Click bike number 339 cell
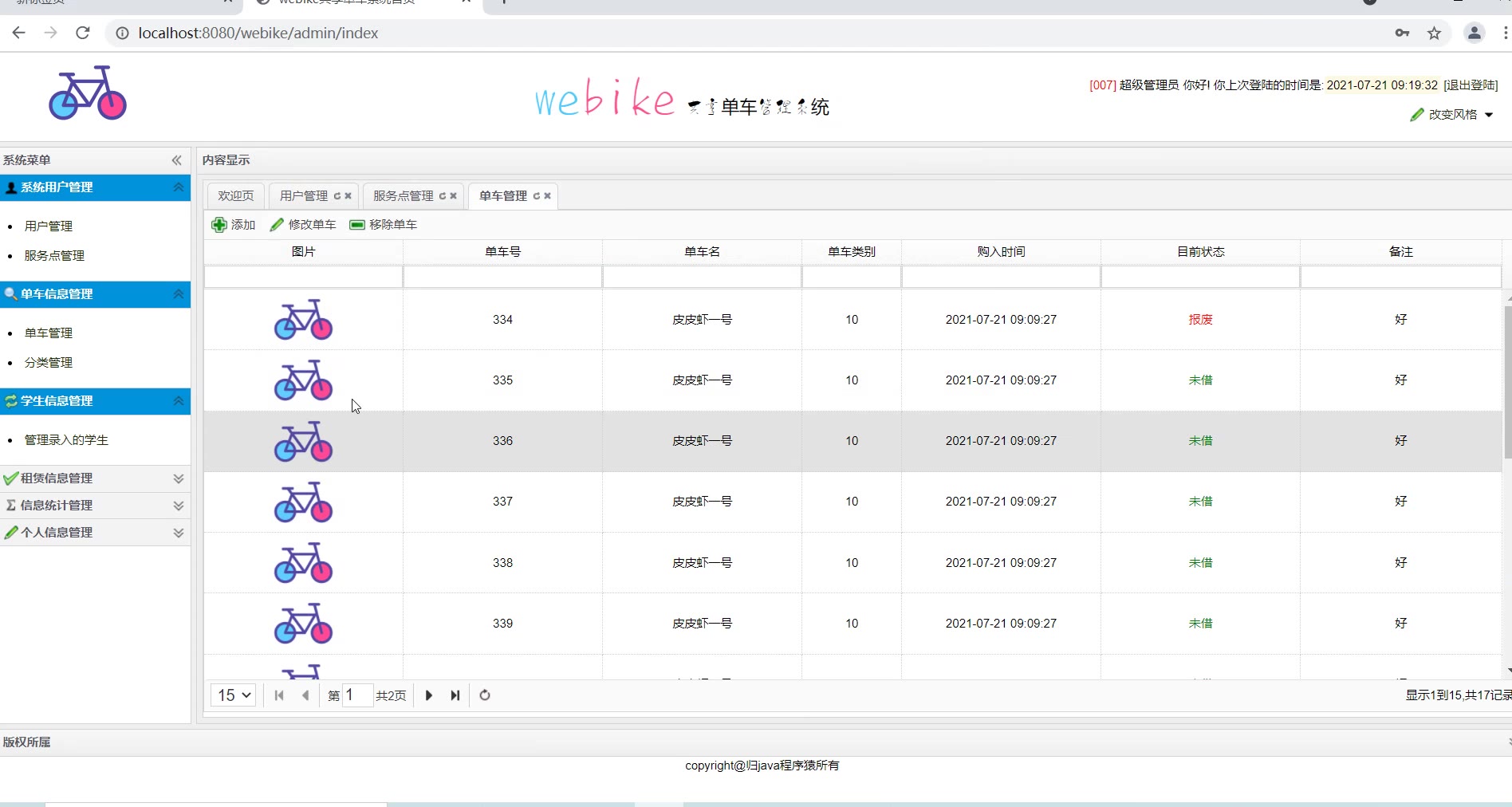The image size is (1512, 807). click(503, 624)
